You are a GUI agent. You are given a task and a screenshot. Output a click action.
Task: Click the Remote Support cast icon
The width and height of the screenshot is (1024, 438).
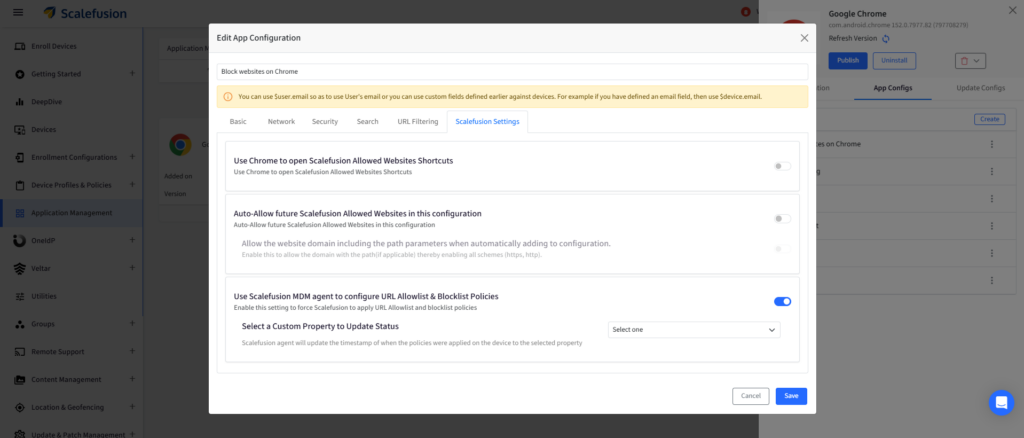(x=20, y=351)
